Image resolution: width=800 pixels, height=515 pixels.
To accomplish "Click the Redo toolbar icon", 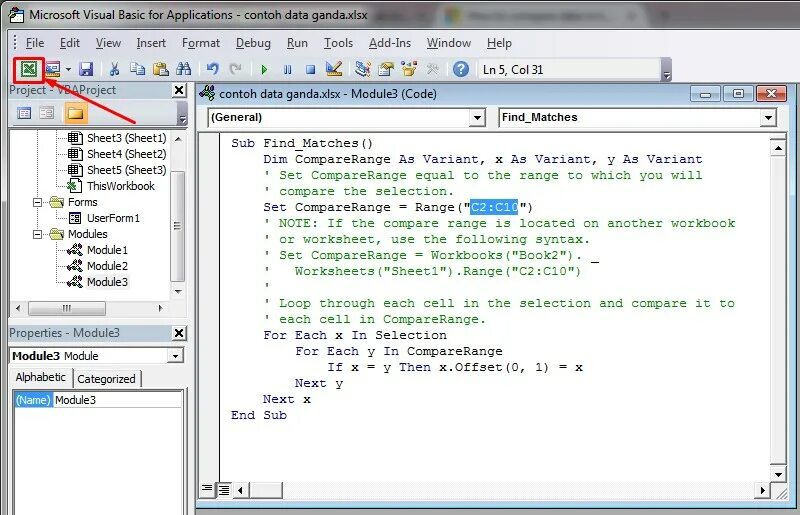I will [235, 69].
